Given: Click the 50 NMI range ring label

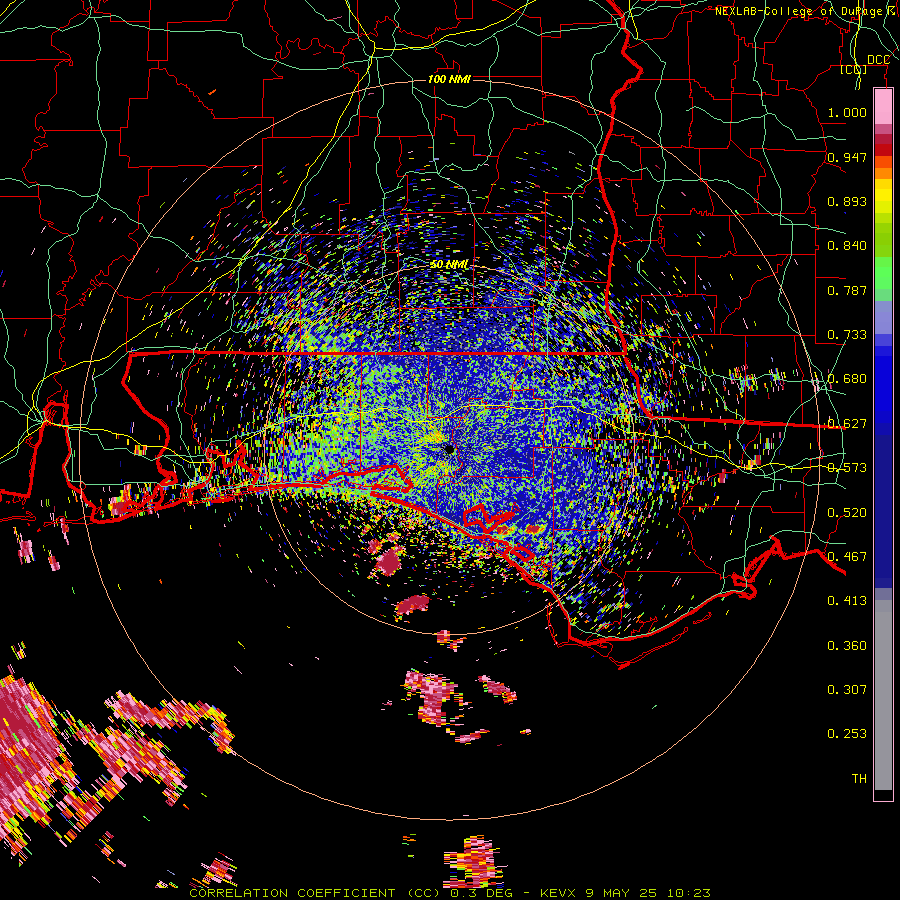Looking at the screenshot, I should (x=449, y=264).
